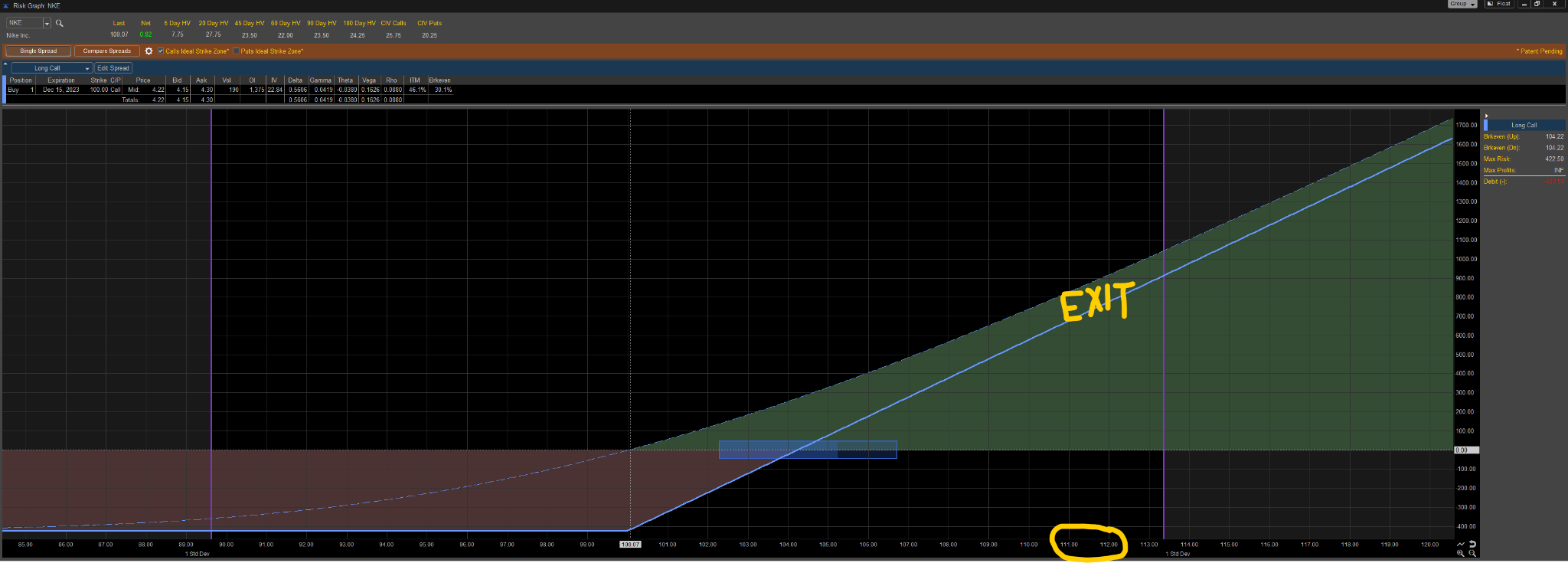Image resolution: width=1568 pixels, height=563 pixels.
Task: Open the NKE symbol dropdown arrow
Action: (x=47, y=24)
